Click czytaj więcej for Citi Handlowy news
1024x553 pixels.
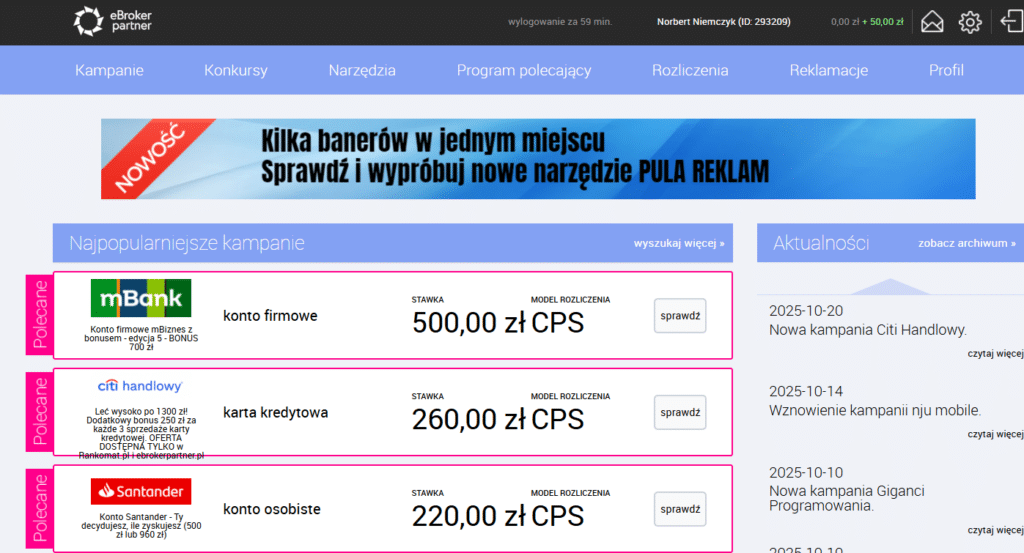coord(995,354)
